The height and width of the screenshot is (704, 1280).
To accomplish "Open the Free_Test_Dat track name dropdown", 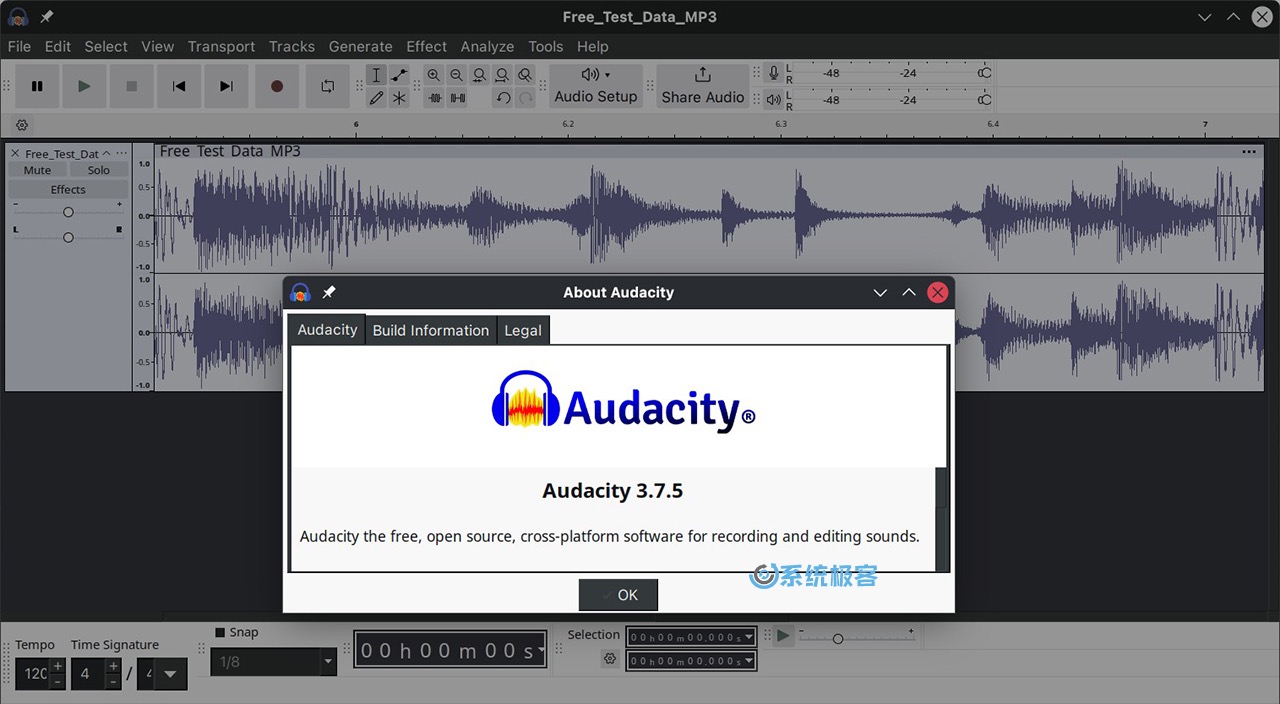I will click(62, 154).
